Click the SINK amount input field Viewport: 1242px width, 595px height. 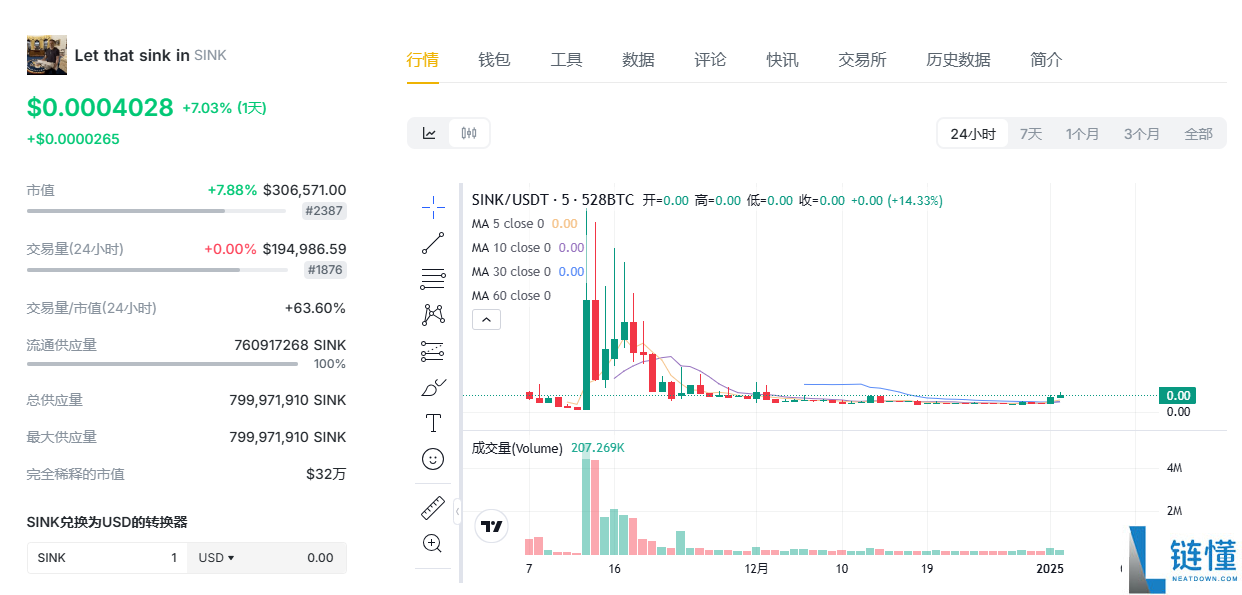pyautogui.click(x=108, y=558)
